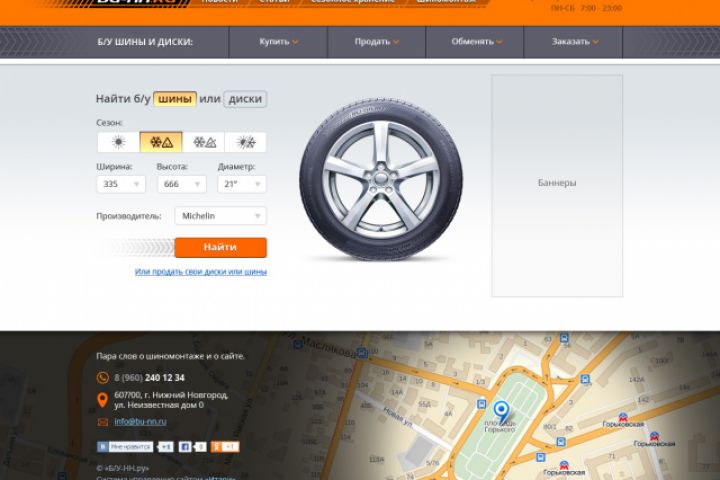Follow the «Или продать свои диски или шины» link
This screenshot has width=720, height=480.
[201, 271]
